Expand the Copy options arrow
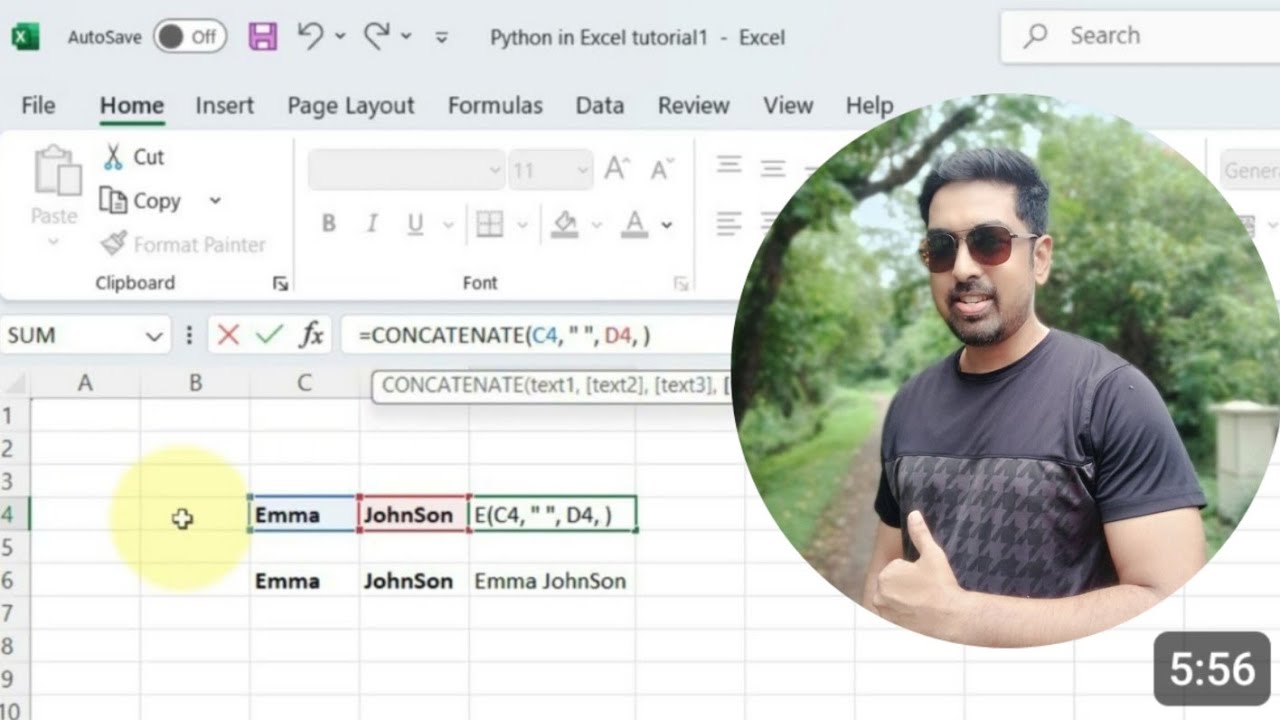The width and height of the screenshot is (1280, 720). (x=215, y=201)
